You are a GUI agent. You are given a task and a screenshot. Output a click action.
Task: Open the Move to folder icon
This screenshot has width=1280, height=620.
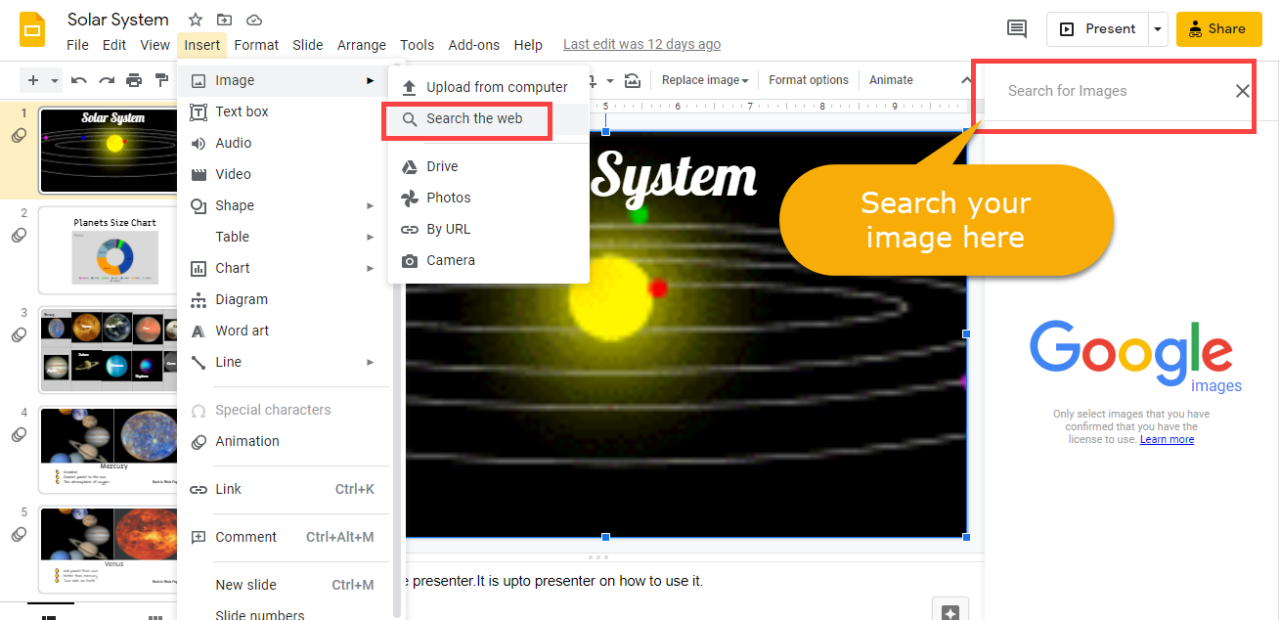point(224,19)
